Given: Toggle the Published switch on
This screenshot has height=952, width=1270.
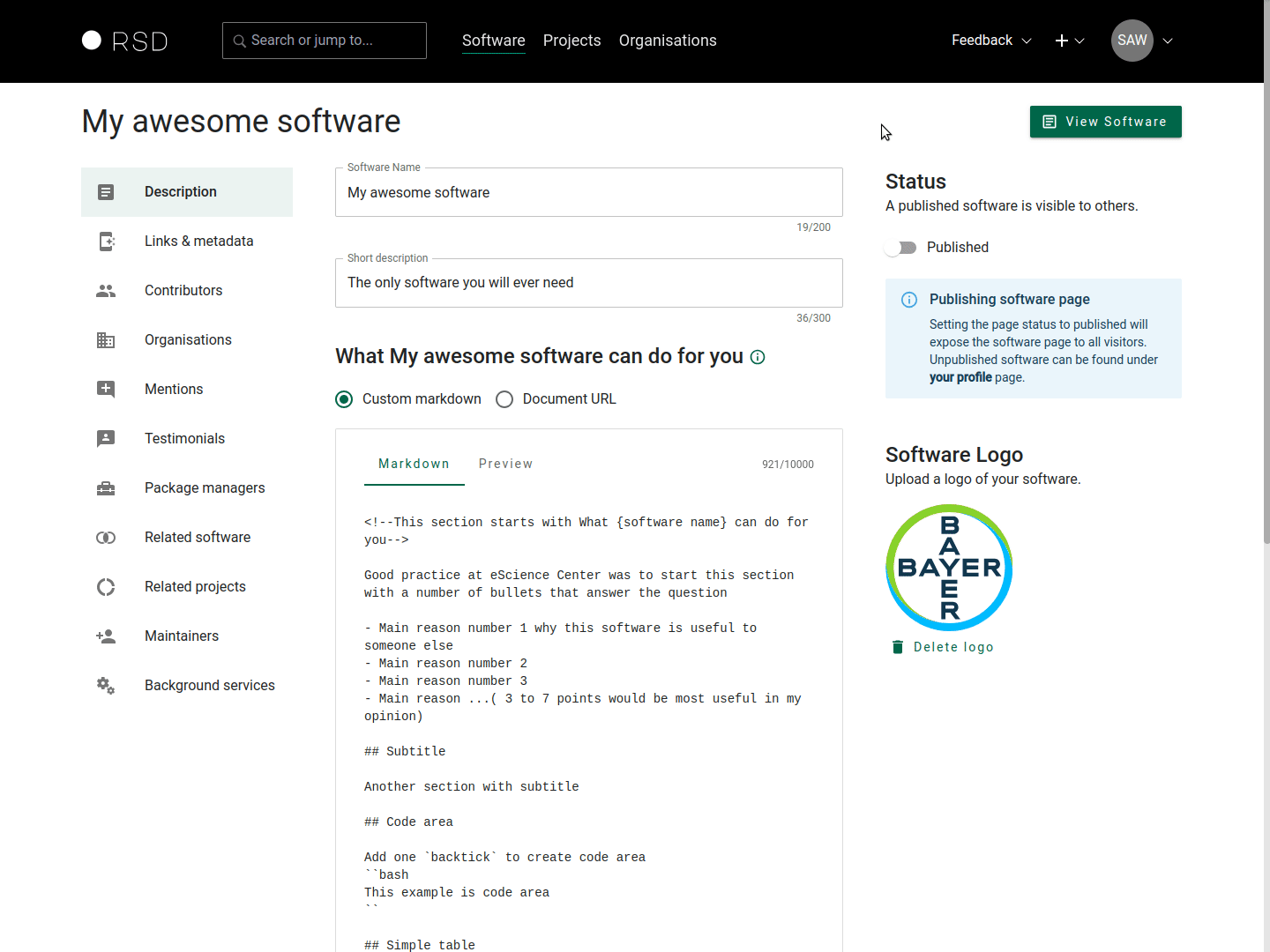Looking at the screenshot, I should pyautogui.click(x=900, y=248).
